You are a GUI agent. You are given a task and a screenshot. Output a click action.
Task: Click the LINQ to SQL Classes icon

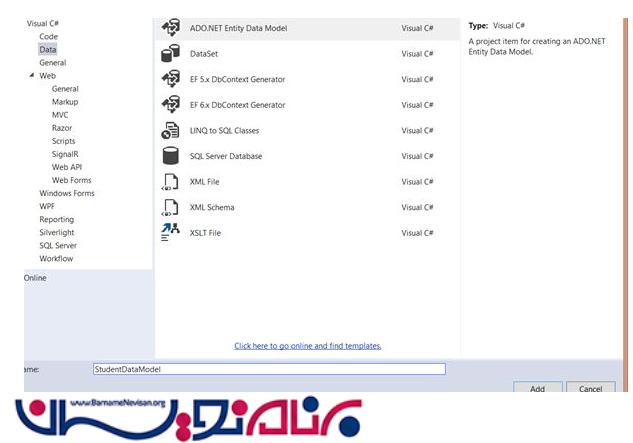tap(170, 130)
